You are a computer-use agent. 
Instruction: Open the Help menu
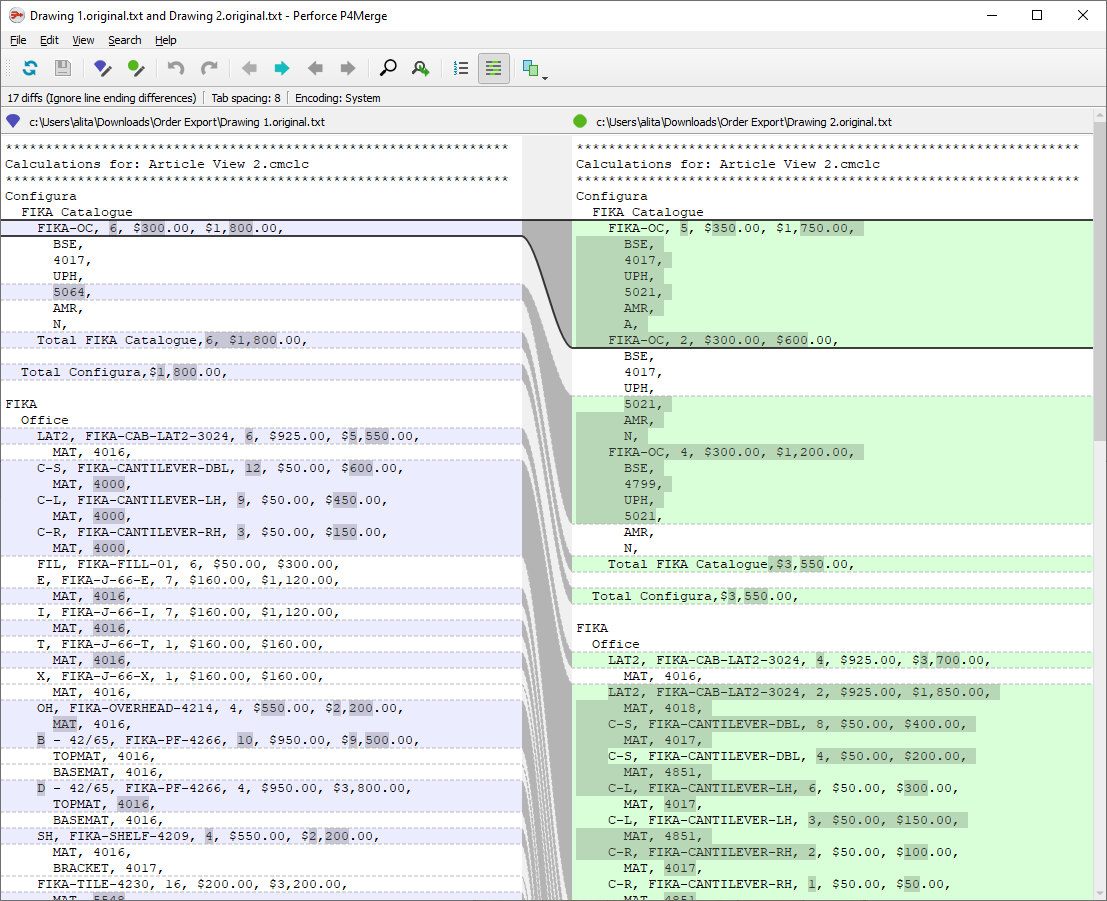[166, 40]
